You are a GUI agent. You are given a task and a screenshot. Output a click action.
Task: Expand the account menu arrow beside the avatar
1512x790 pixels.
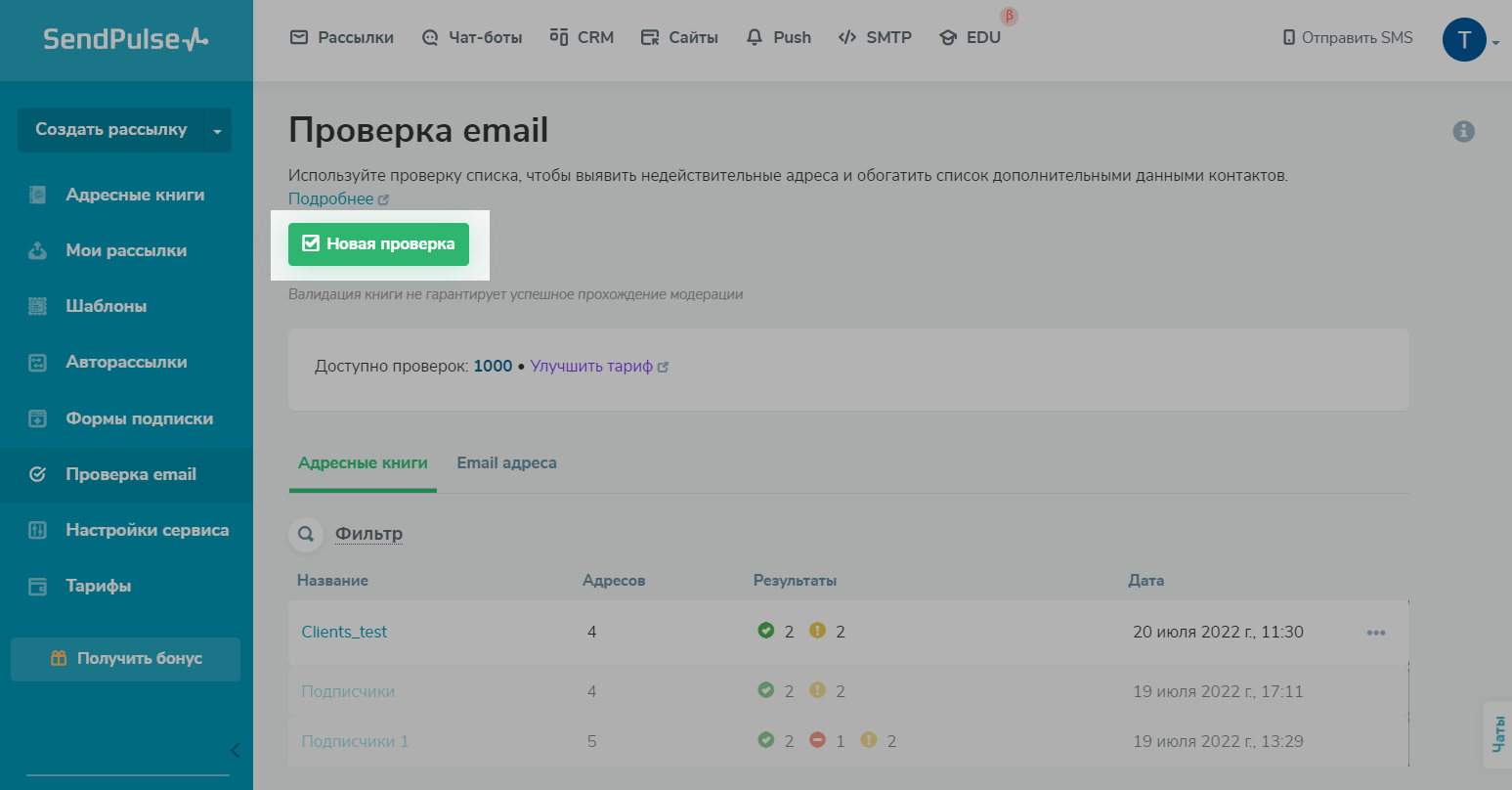click(x=1496, y=43)
